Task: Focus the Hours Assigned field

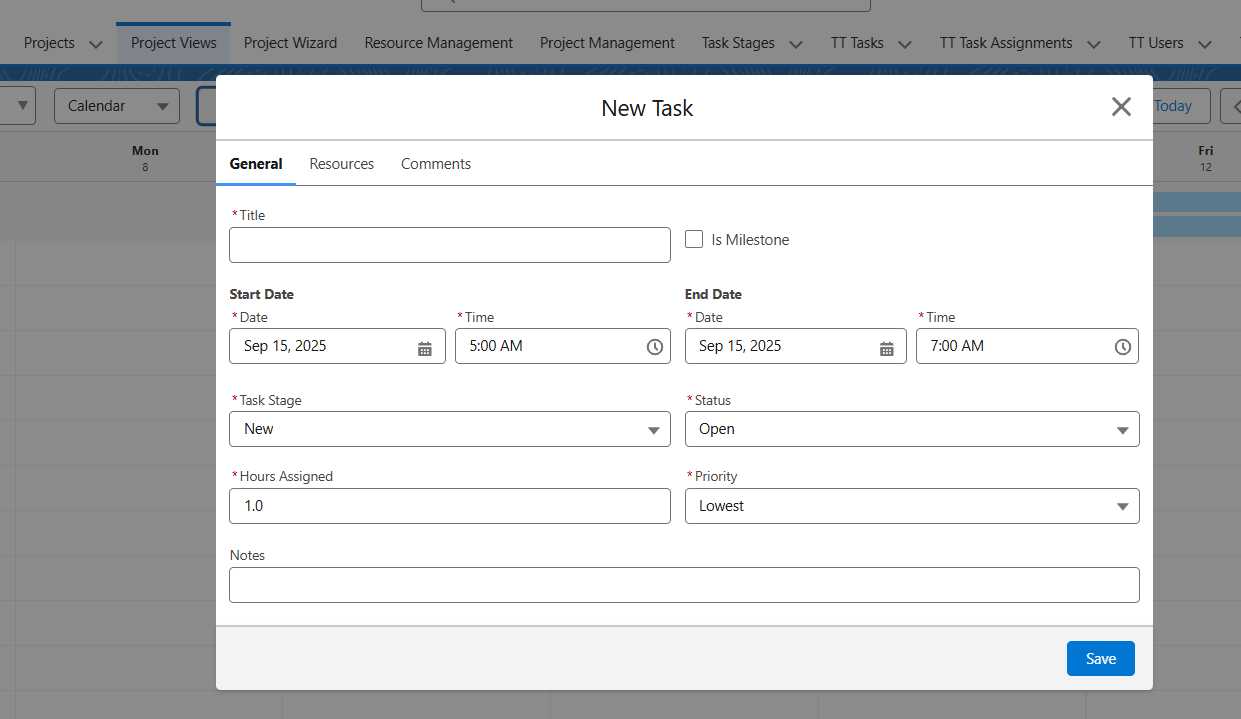Action: pyautogui.click(x=450, y=506)
